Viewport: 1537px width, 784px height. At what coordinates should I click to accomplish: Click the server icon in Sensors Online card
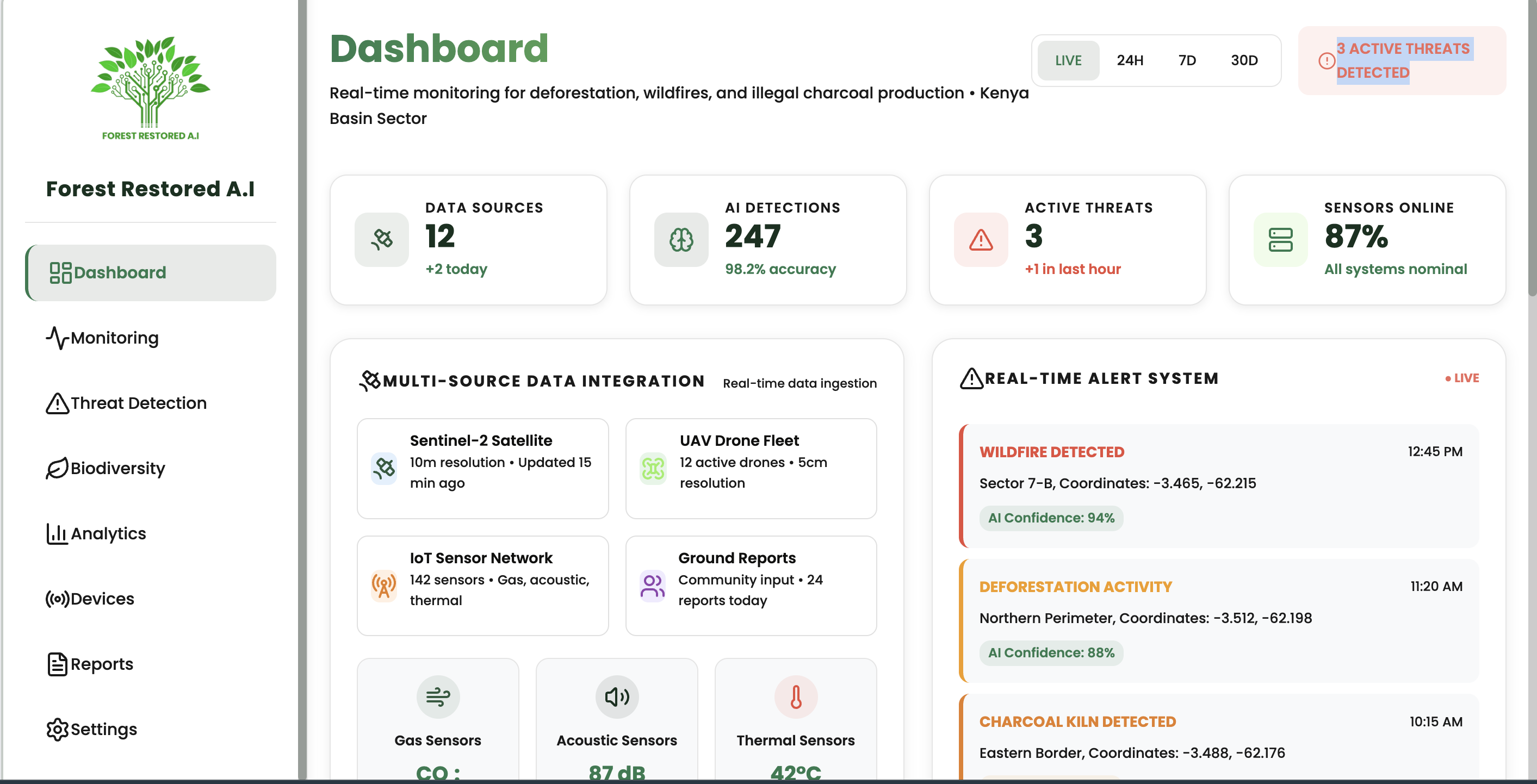pyautogui.click(x=1280, y=239)
